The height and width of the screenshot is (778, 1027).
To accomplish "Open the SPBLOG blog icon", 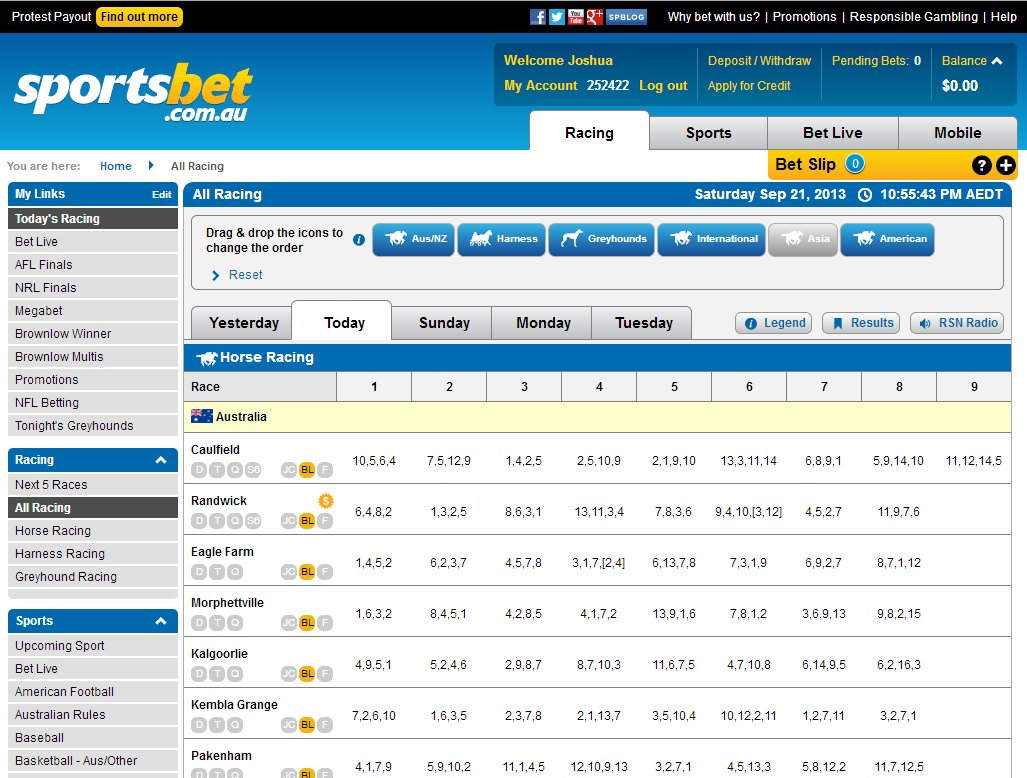I will pos(626,17).
